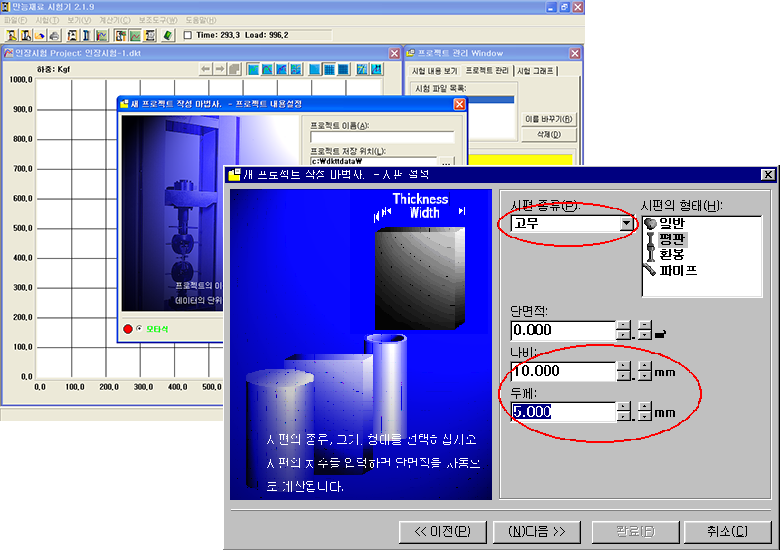The width and height of the screenshot is (780, 550).
Task: Click the back arrow icon in graph toolbar
Action: coord(205,69)
